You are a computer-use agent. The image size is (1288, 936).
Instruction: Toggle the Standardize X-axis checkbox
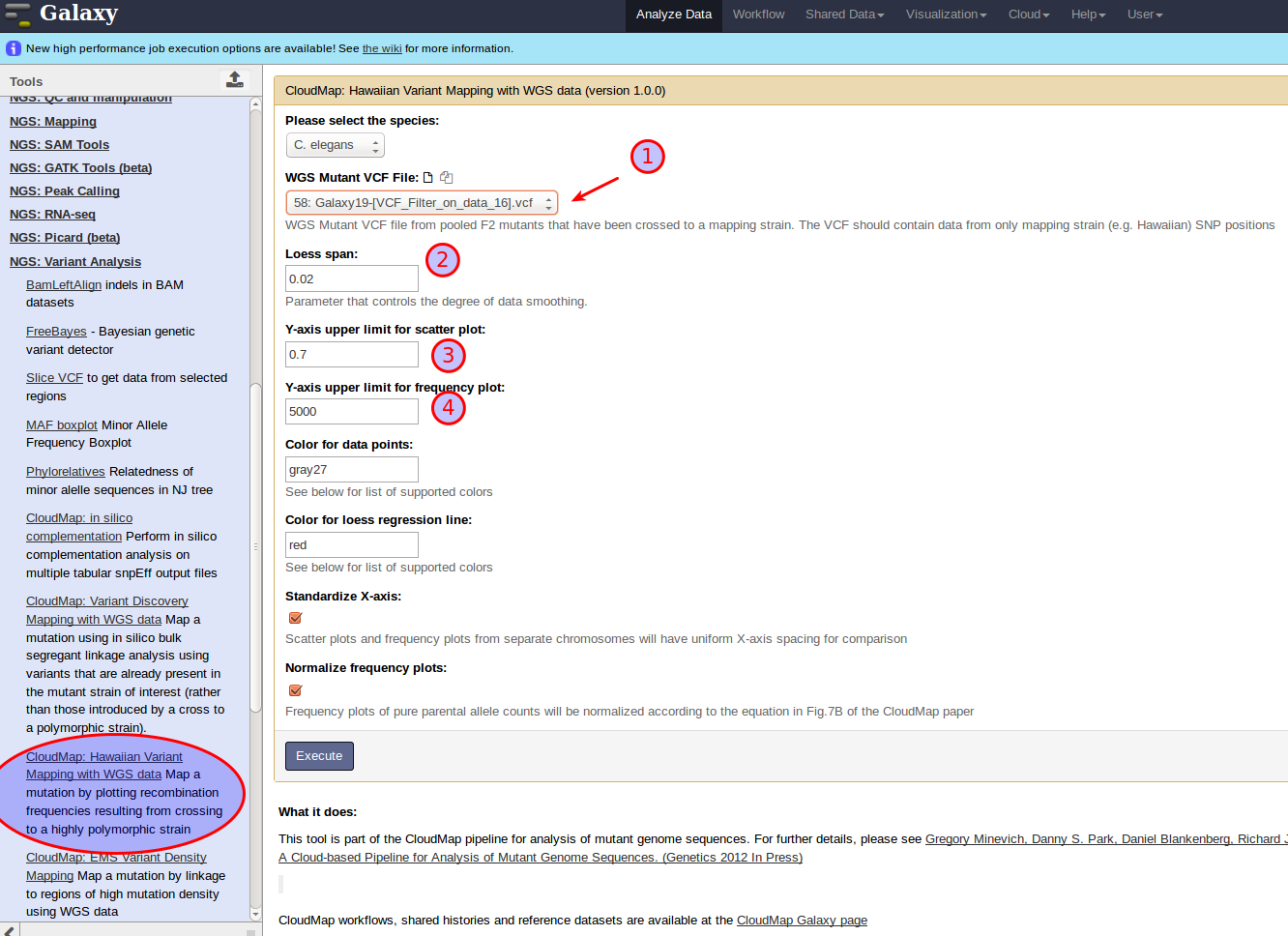pyautogui.click(x=296, y=618)
